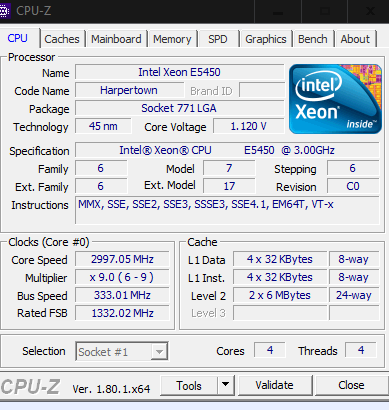Click the Close button
This screenshot has width=389, height=410.
tap(351, 385)
